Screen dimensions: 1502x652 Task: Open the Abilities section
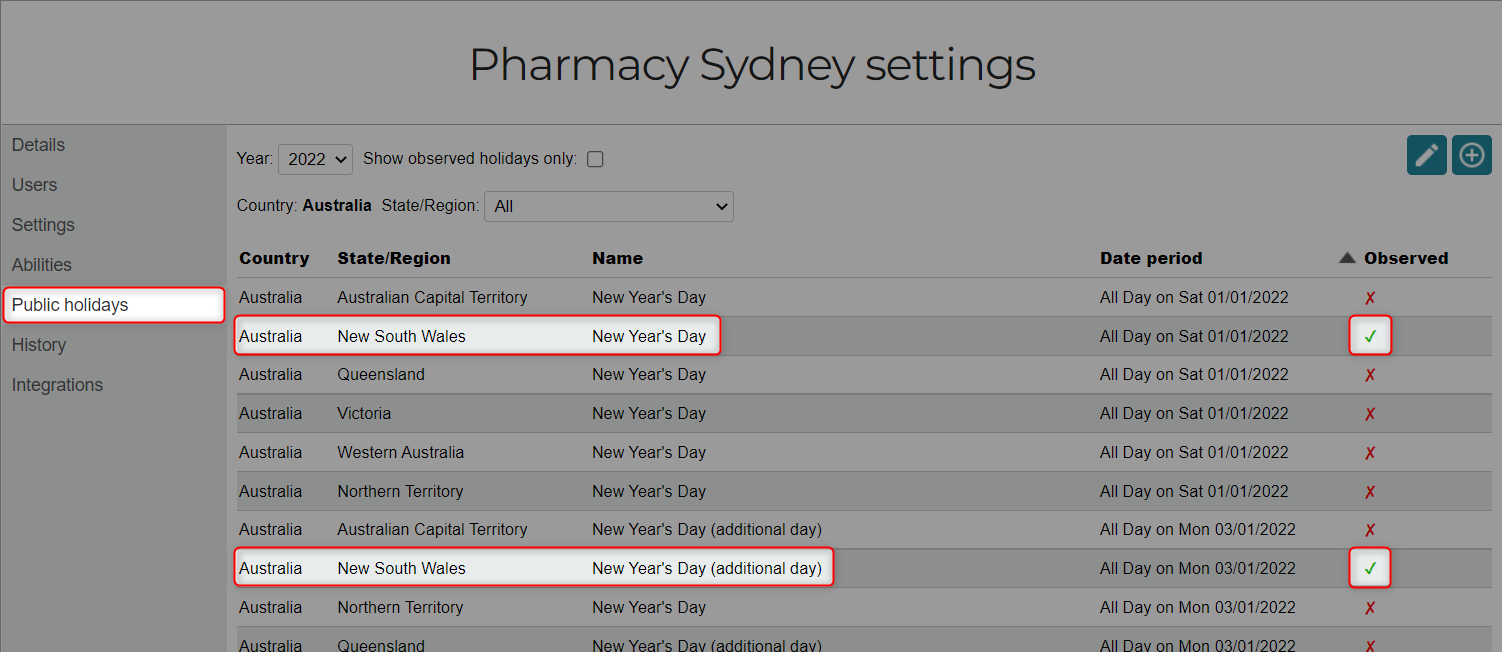coord(42,265)
